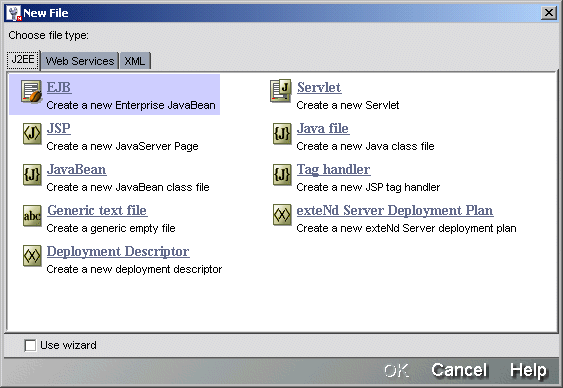Switch to the Web Services tab
This screenshot has height=388, width=563.
(80, 61)
